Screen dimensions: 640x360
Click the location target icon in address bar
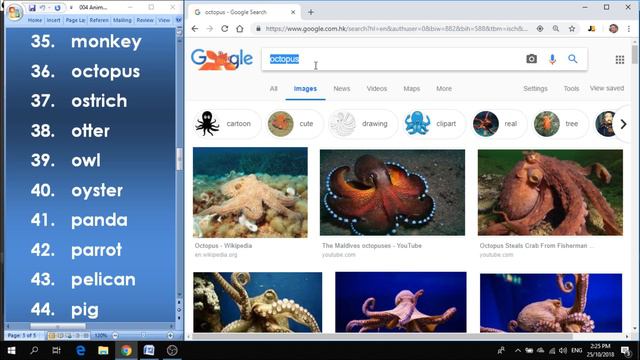(540, 29)
